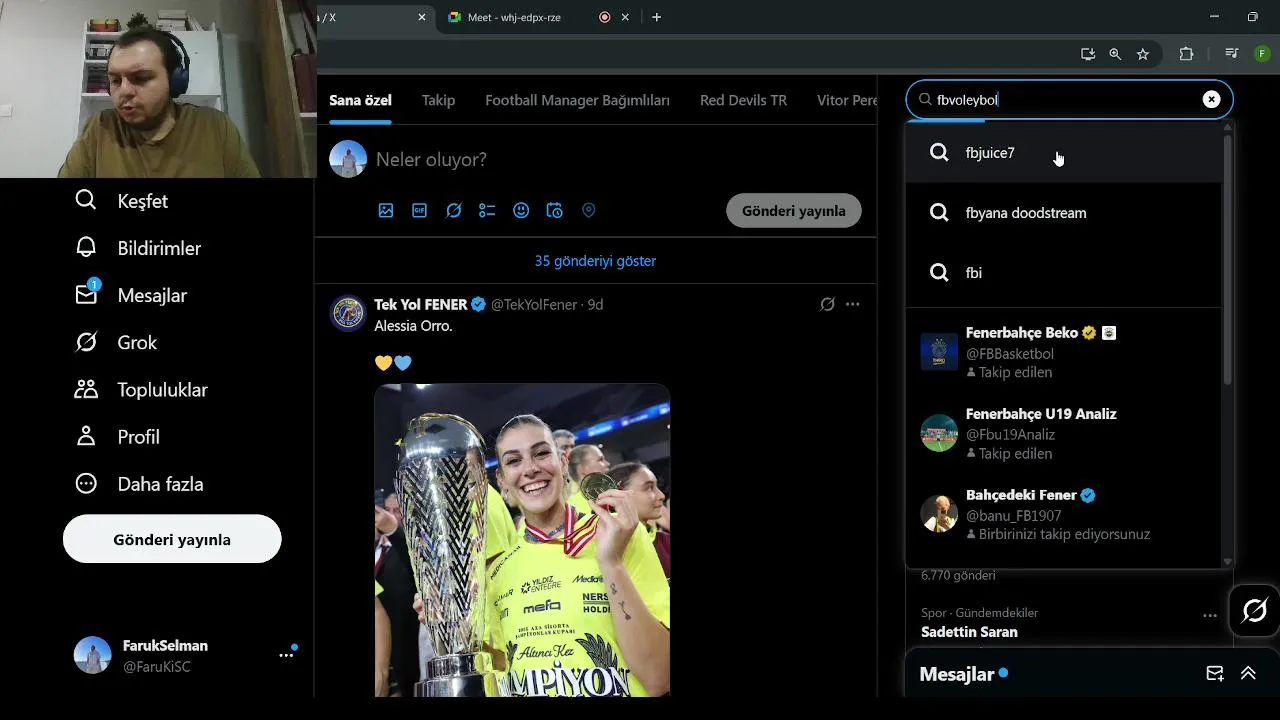1280x720 pixels.
Task: Open Mesajlar in the left sidebar
Action: click(x=131, y=295)
